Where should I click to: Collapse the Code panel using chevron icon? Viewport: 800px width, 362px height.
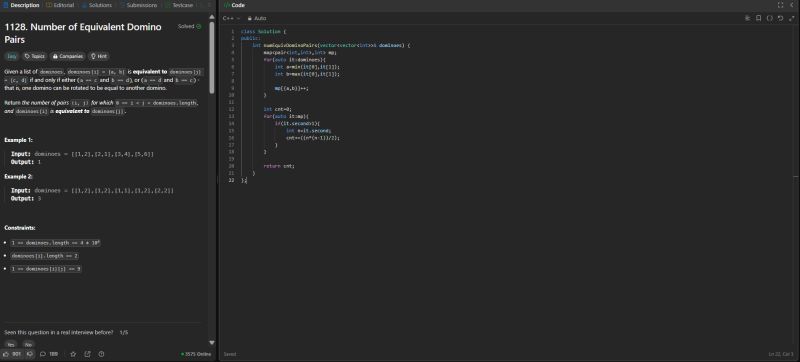[791, 5]
